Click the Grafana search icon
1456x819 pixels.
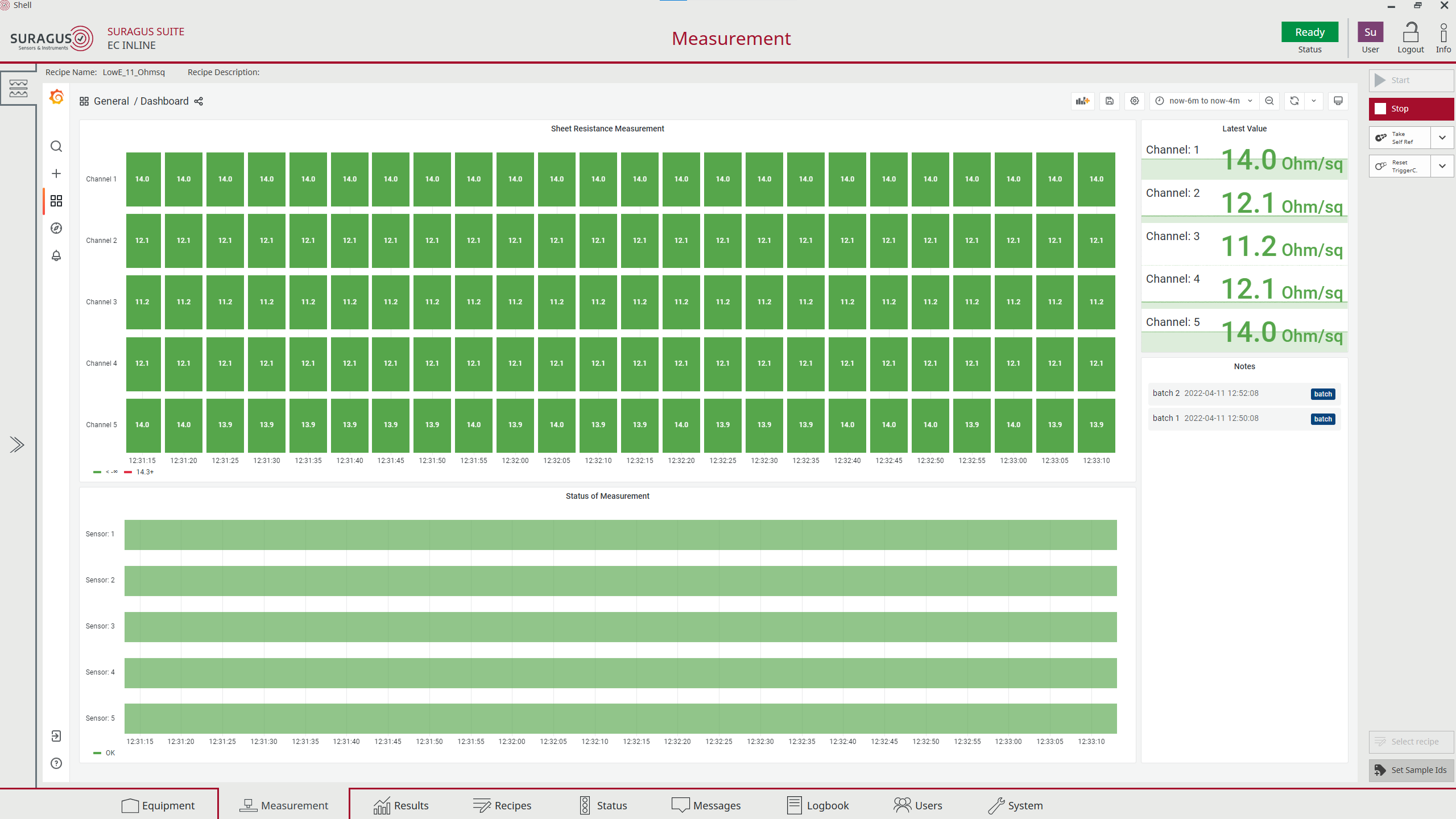[56, 146]
